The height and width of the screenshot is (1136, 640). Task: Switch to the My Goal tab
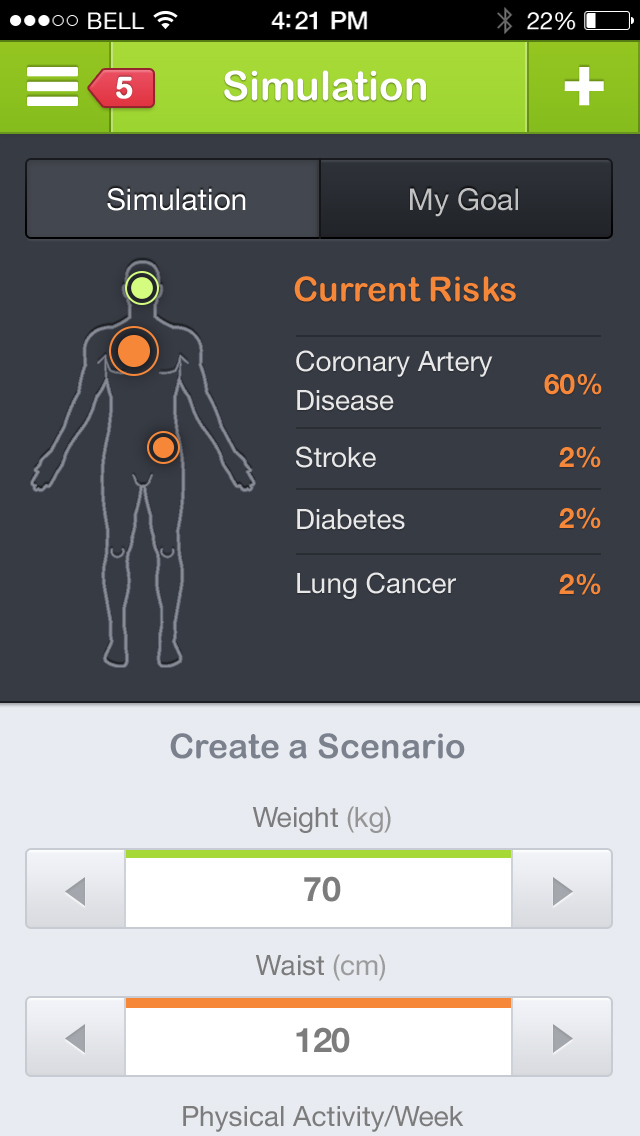tap(464, 200)
